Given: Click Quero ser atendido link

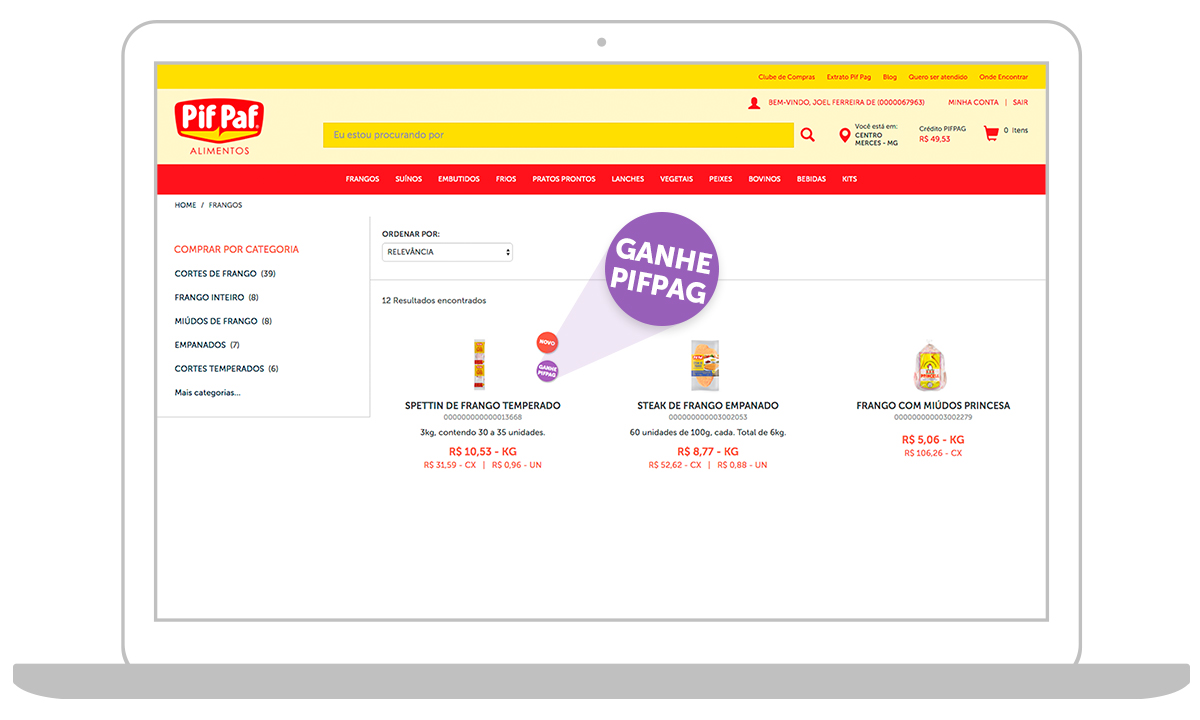Looking at the screenshot, I should 938,77.
